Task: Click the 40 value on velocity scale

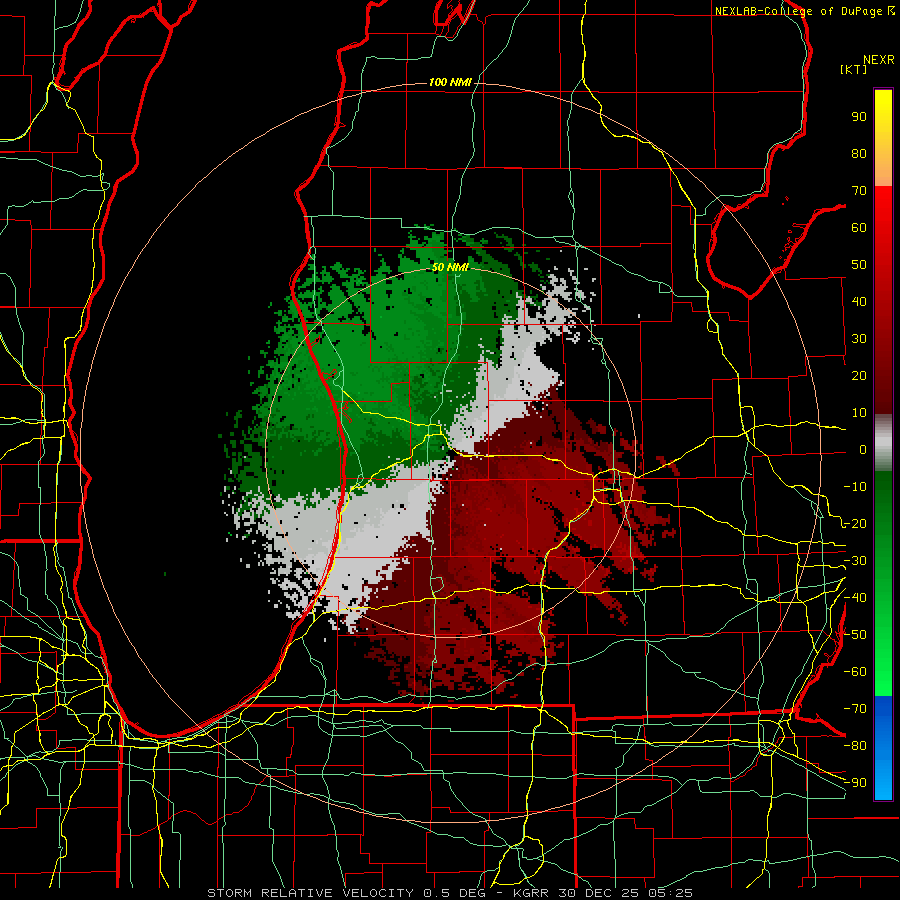Action: click(x=859, y=301)
